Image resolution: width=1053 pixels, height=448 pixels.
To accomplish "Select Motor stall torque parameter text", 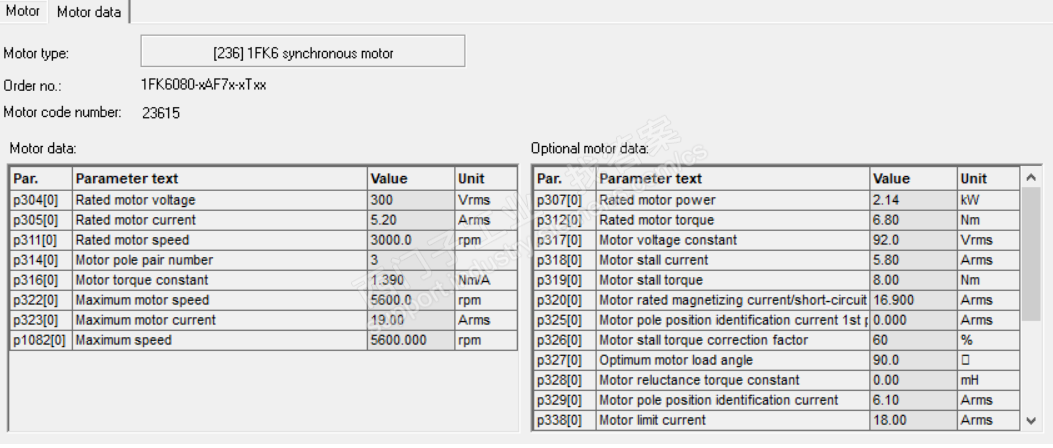I will pyautogui.click(x=651, y=280).
